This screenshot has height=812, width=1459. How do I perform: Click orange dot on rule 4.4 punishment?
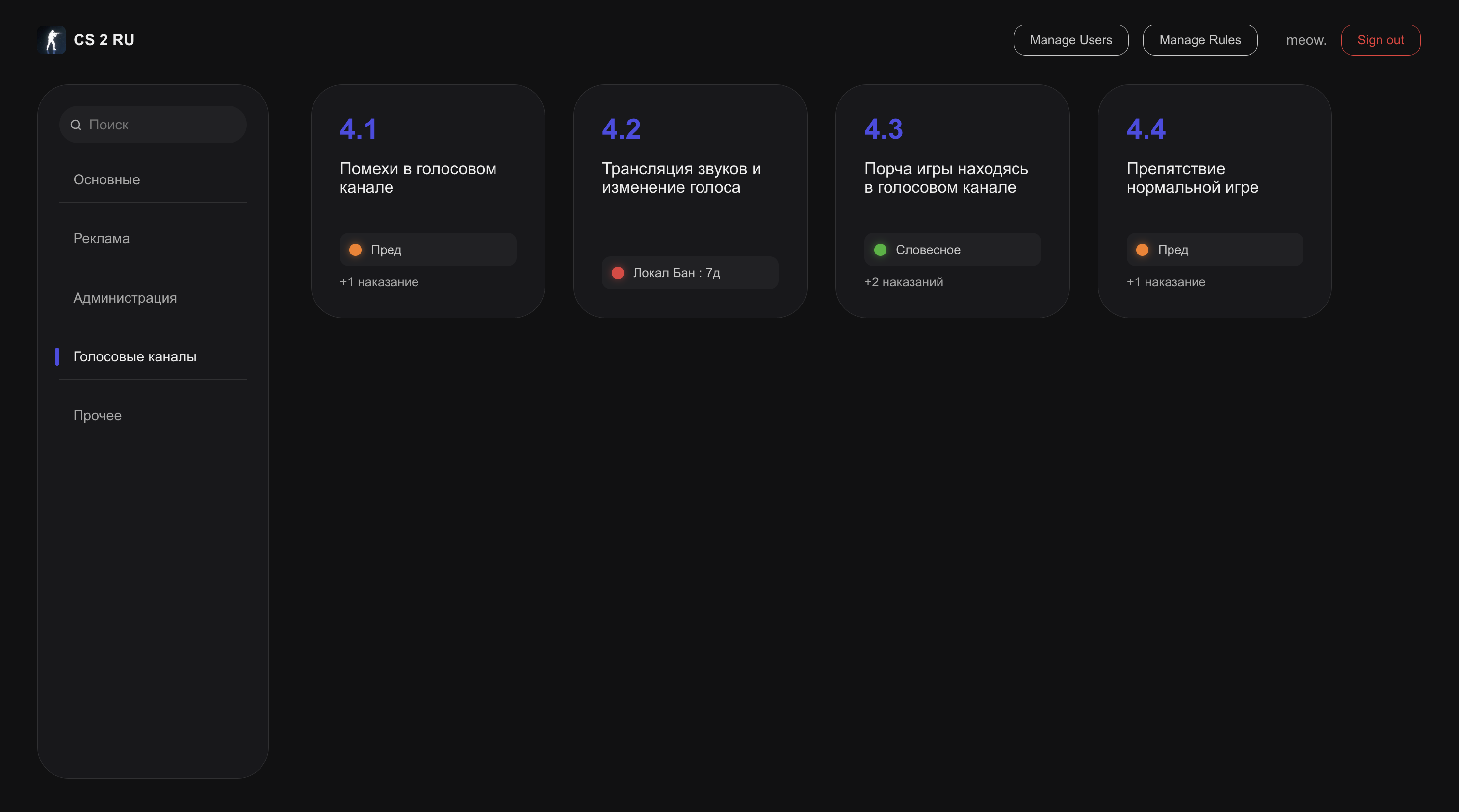tap(1142, 250)
